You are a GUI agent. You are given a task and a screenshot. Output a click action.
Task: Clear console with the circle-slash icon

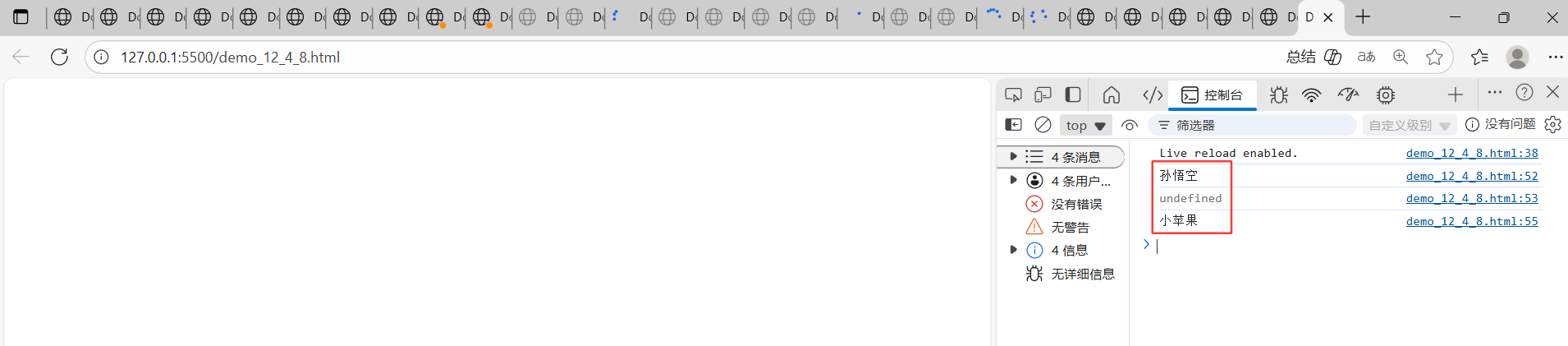1043,125
